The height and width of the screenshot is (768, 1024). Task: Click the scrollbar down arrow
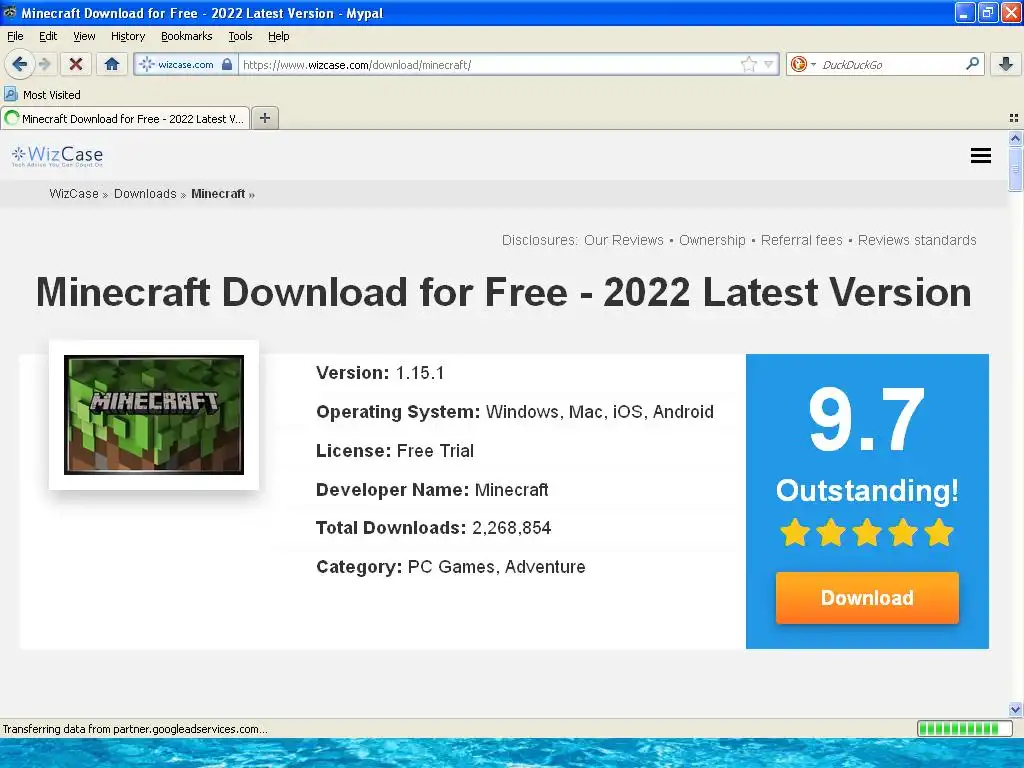click(1015, 709)
